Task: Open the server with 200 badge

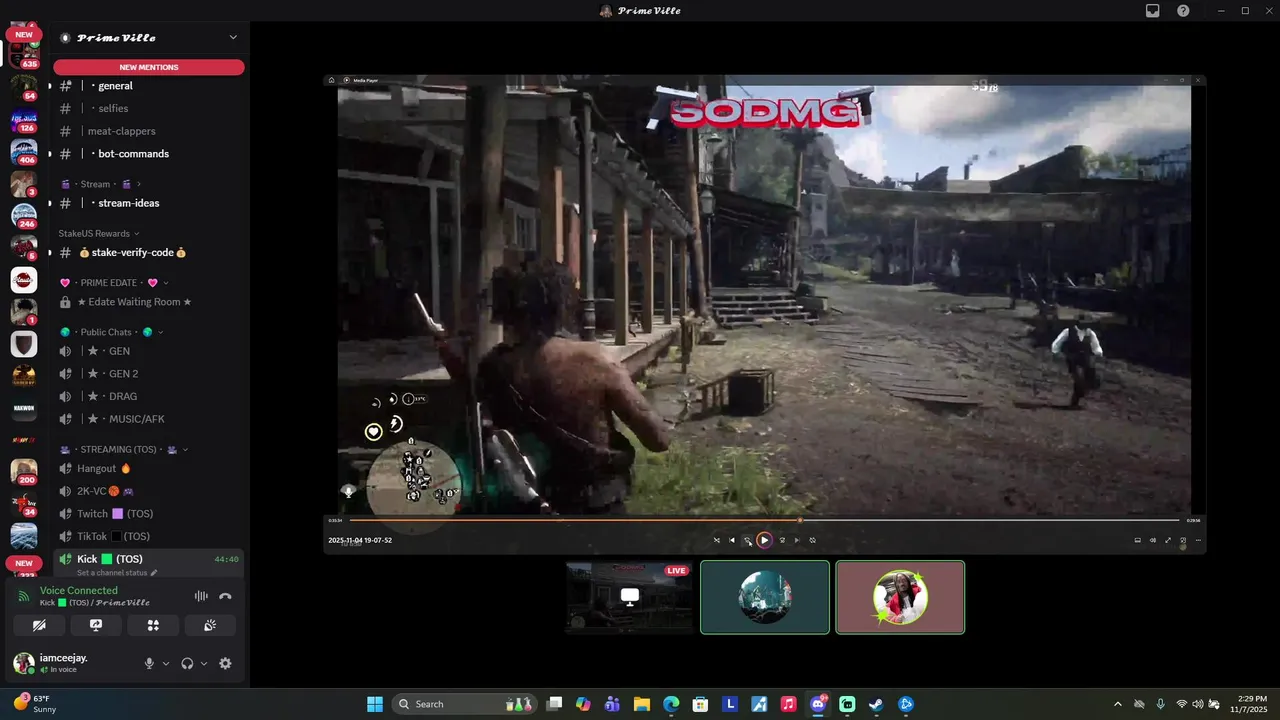Action: point(24,471)
